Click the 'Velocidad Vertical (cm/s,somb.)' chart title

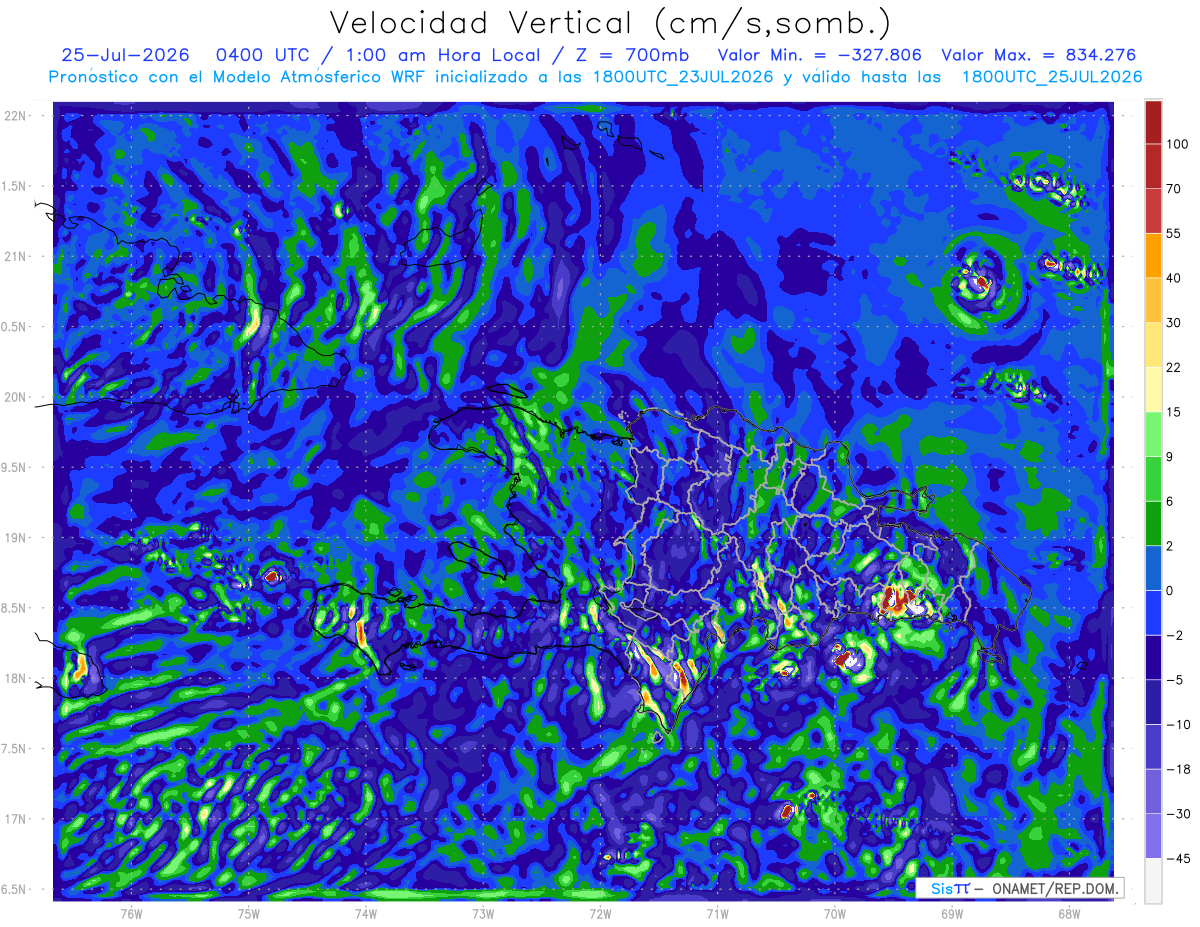(x=610, y=23)
